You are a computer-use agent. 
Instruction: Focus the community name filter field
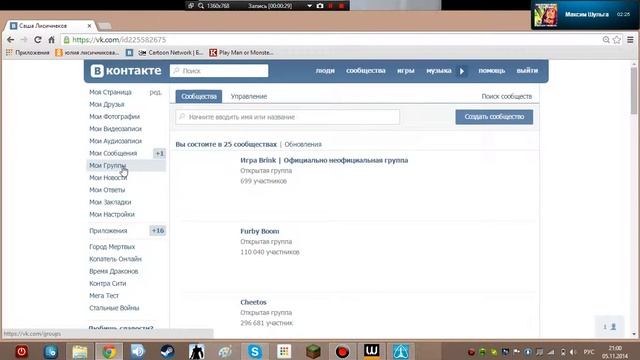click(x=288, y=117)
